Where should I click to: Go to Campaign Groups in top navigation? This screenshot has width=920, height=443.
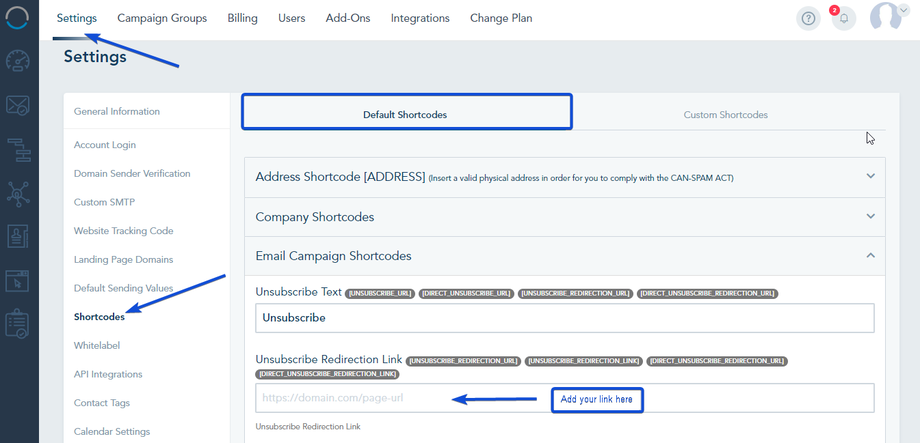(162, 18)
